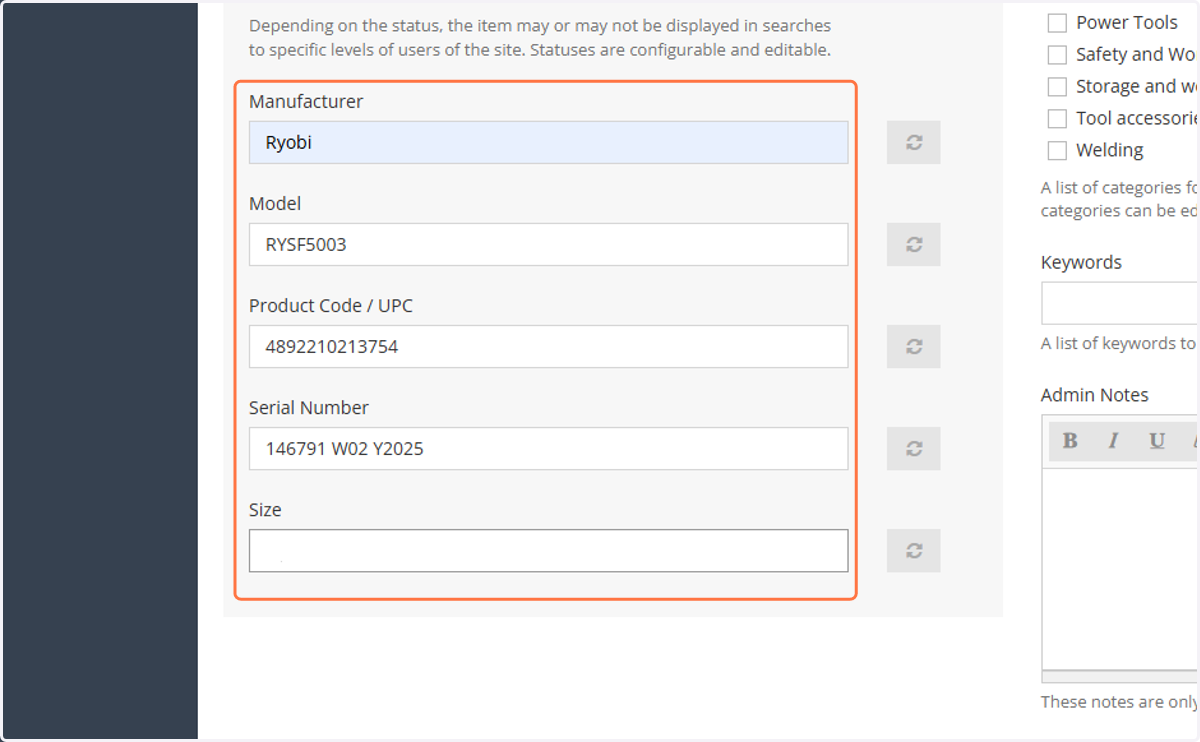Viewport: 1200px width, 742px height.
Task: Check the Power Tools category
Action: pos(1057,22)
